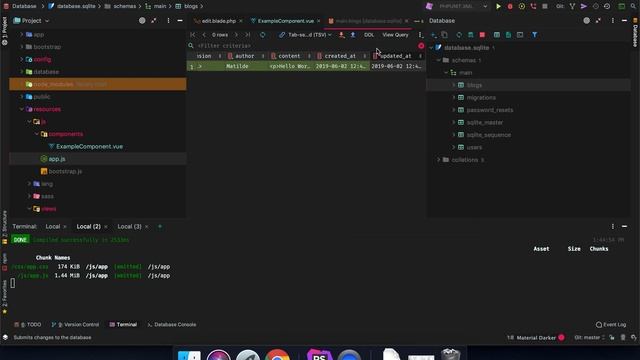Open the Event Log
Viewport: 640px width, 360px height.
pos(611,325)
